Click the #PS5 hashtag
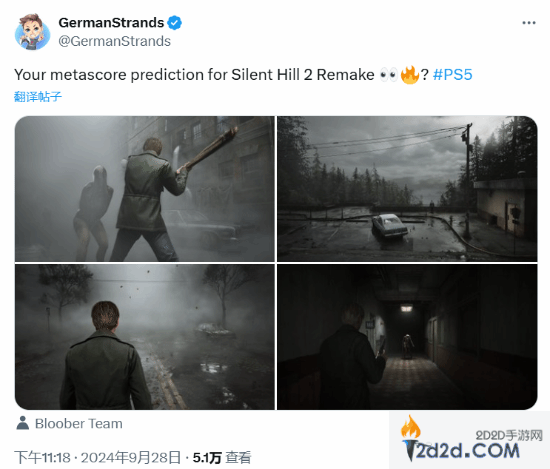 click(x=453, y=75)
